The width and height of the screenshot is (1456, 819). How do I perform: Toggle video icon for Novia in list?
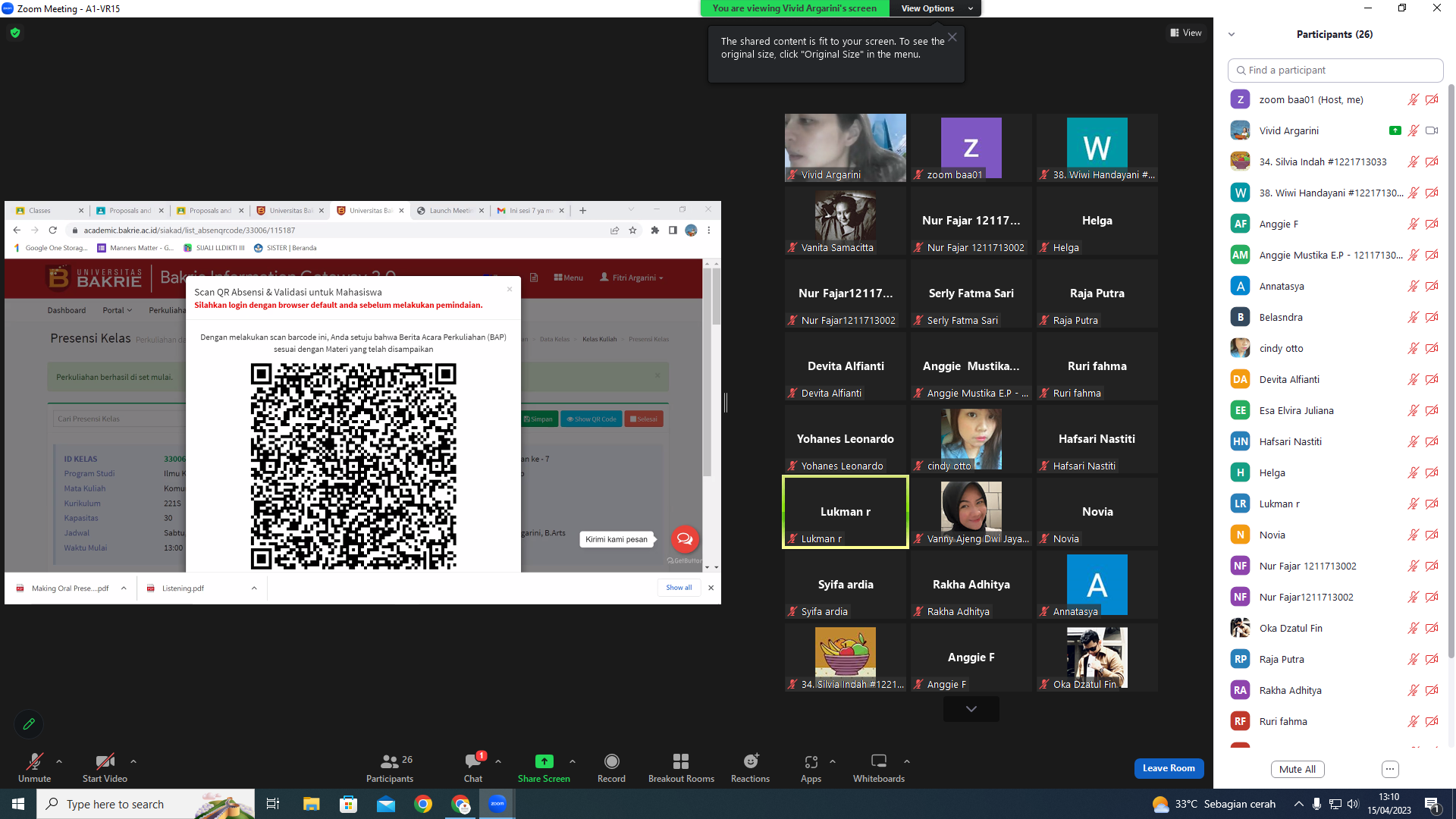[1432, 535]
